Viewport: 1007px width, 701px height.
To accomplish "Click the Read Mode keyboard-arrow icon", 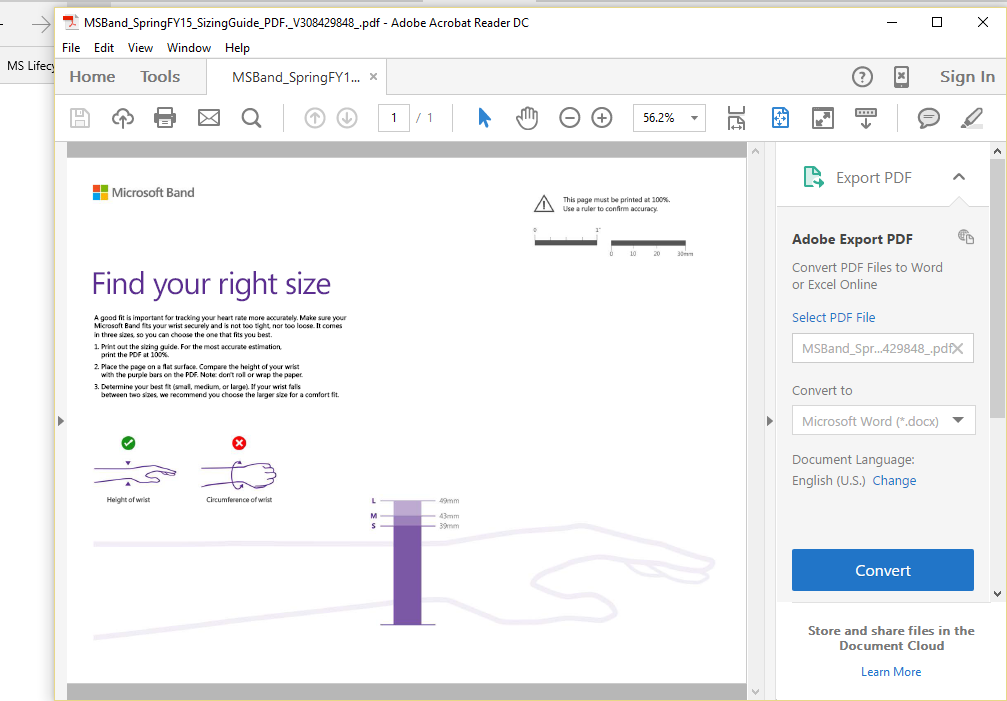I will point(866,118).
